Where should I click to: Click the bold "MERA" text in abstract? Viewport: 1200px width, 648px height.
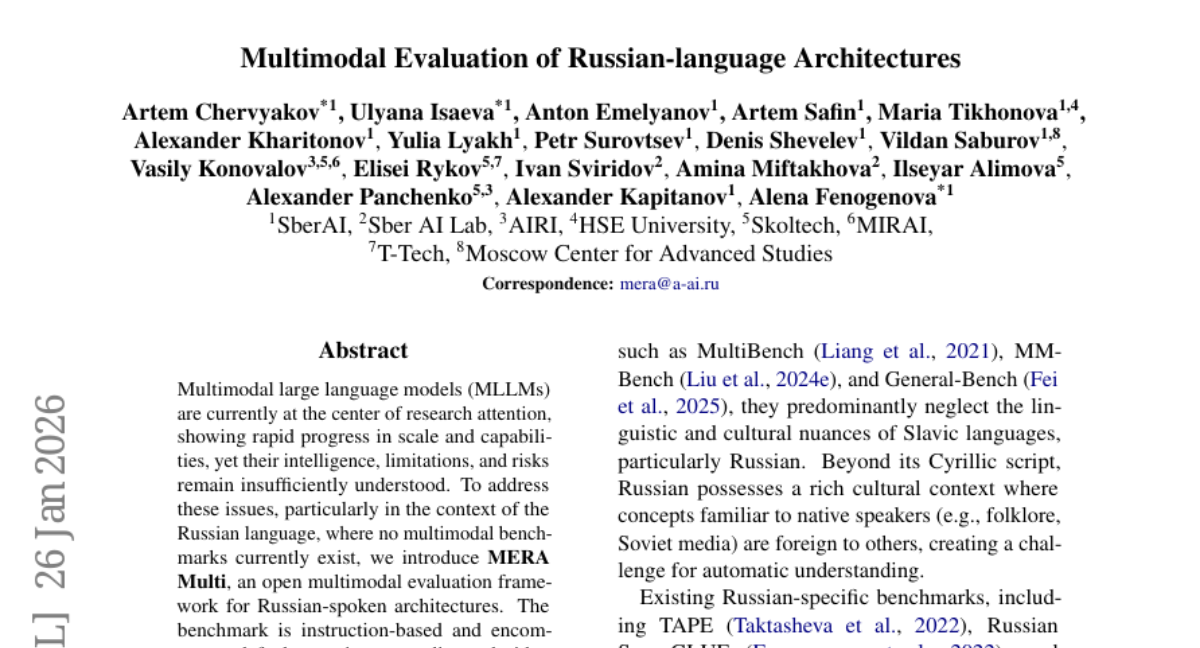point(517,558)
